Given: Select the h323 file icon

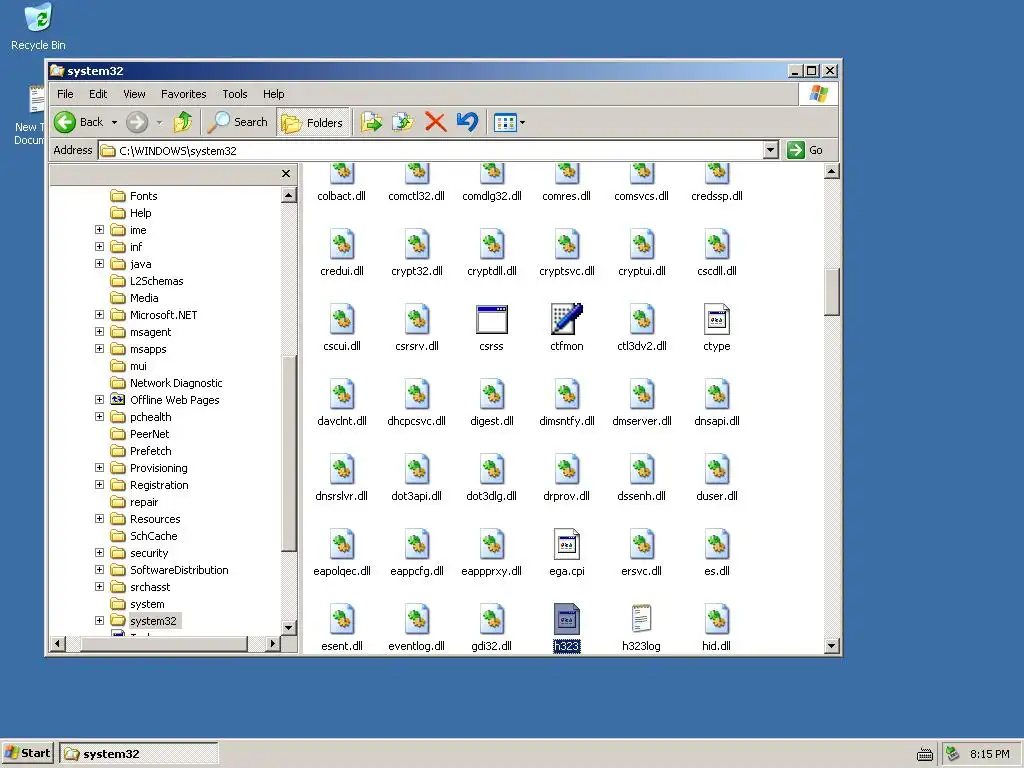Looking at the screenshot, I should [x=566, y=618].
